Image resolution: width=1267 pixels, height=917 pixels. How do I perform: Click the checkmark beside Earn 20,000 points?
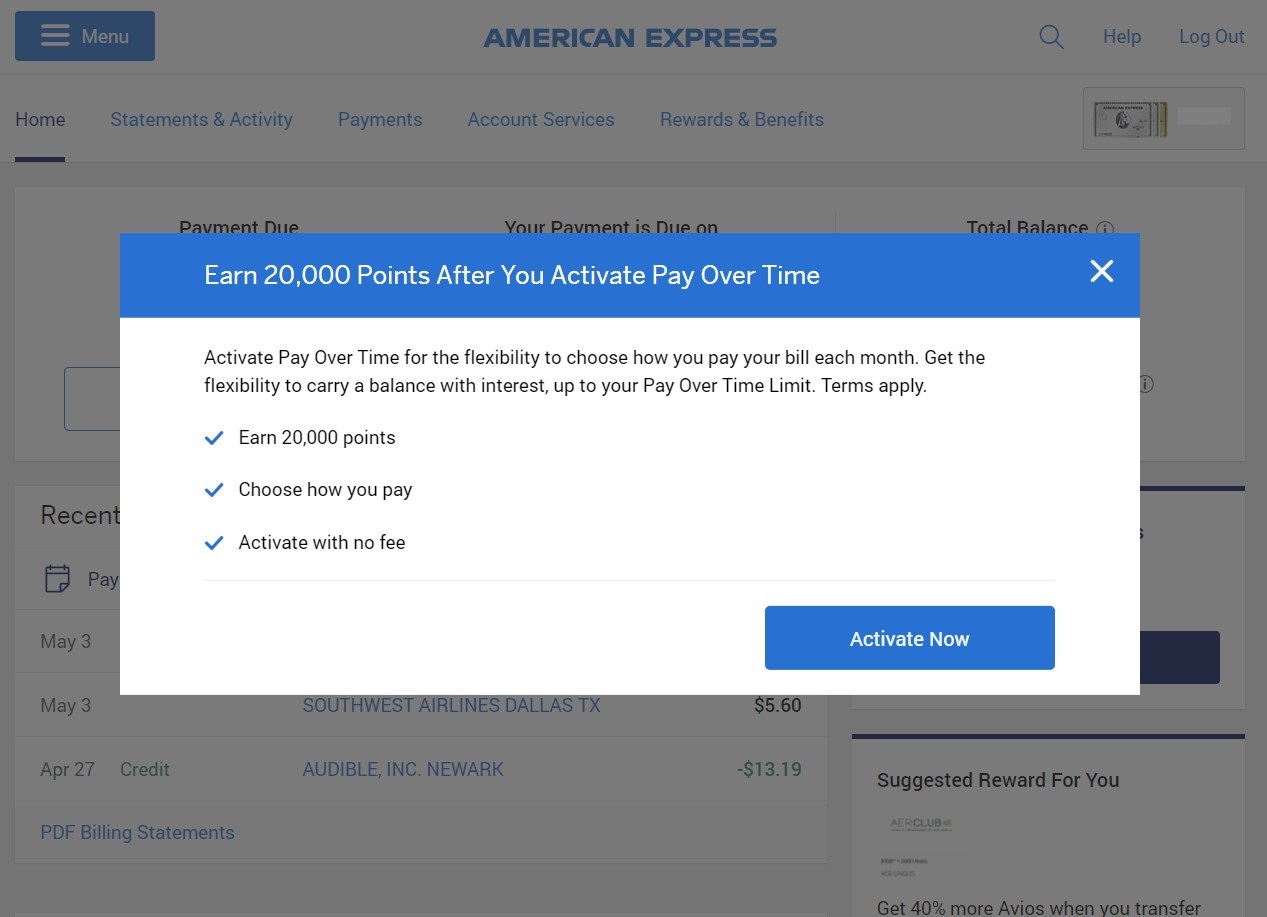point(213,437)
